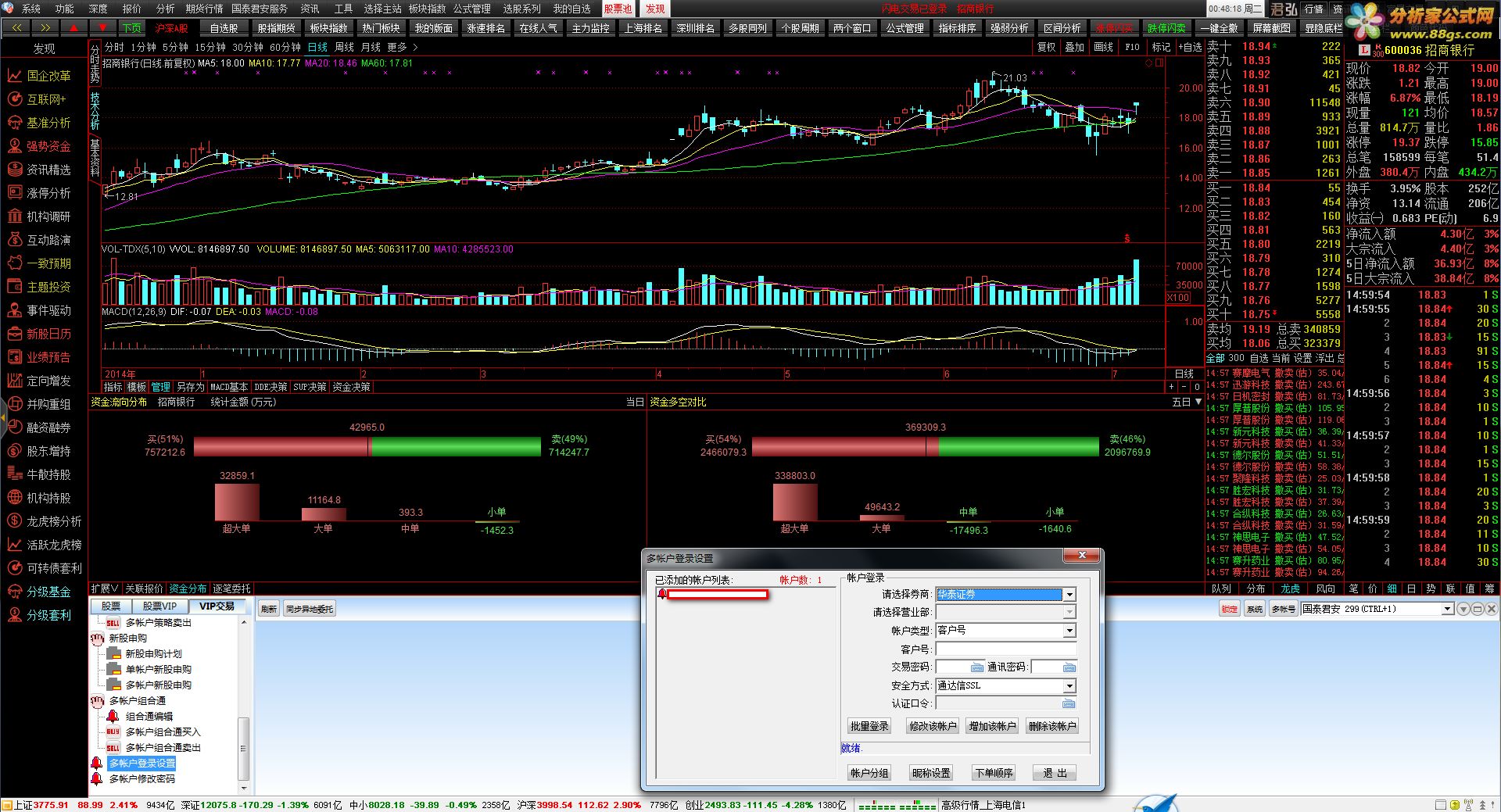The height and width of the screenshot is (812, 1501).
Task: Select the account bell entry in added accounts list
Action: (712, 595)
